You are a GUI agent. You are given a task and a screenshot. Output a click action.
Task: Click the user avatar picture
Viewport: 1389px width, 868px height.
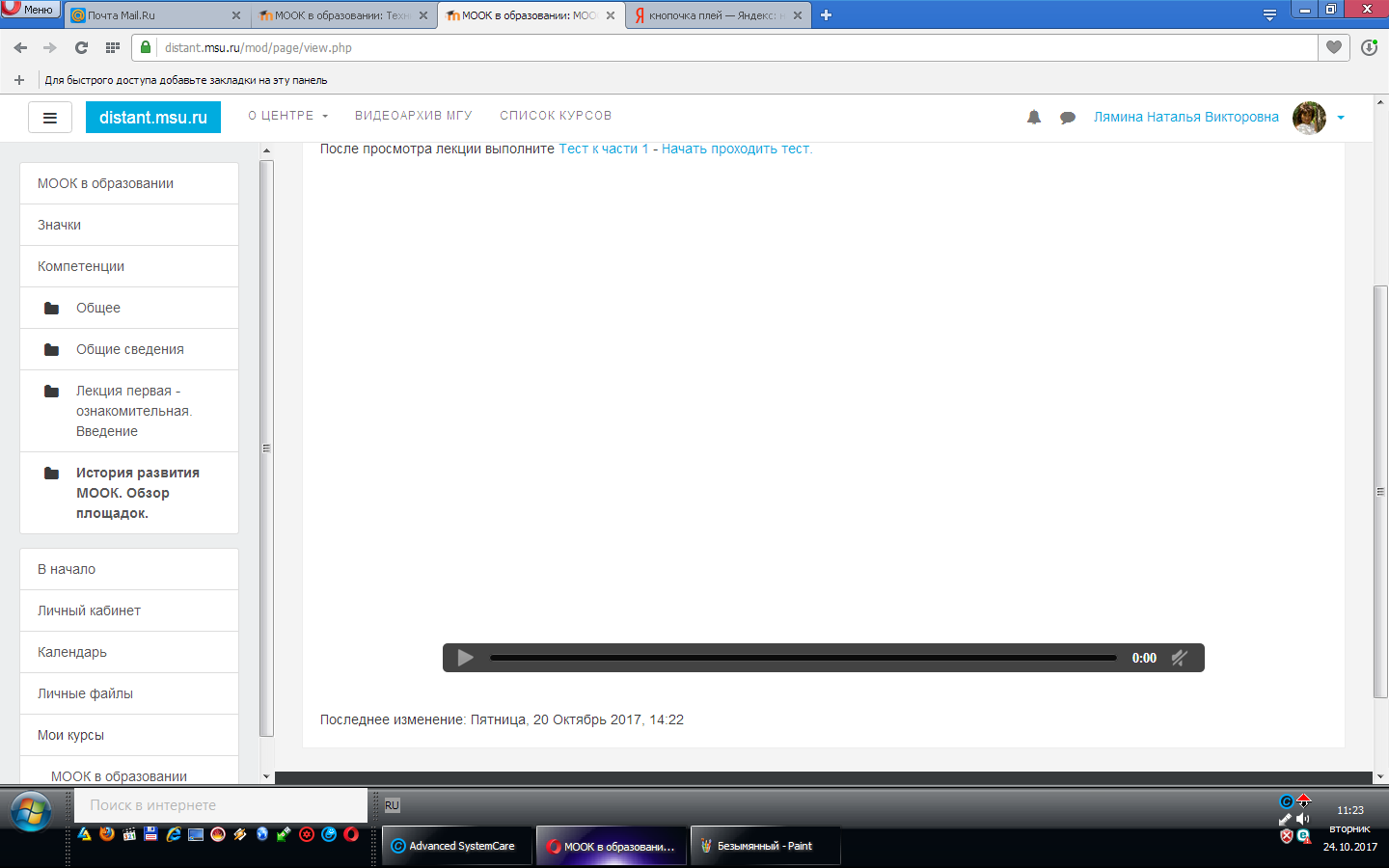tap(1309, 118)
